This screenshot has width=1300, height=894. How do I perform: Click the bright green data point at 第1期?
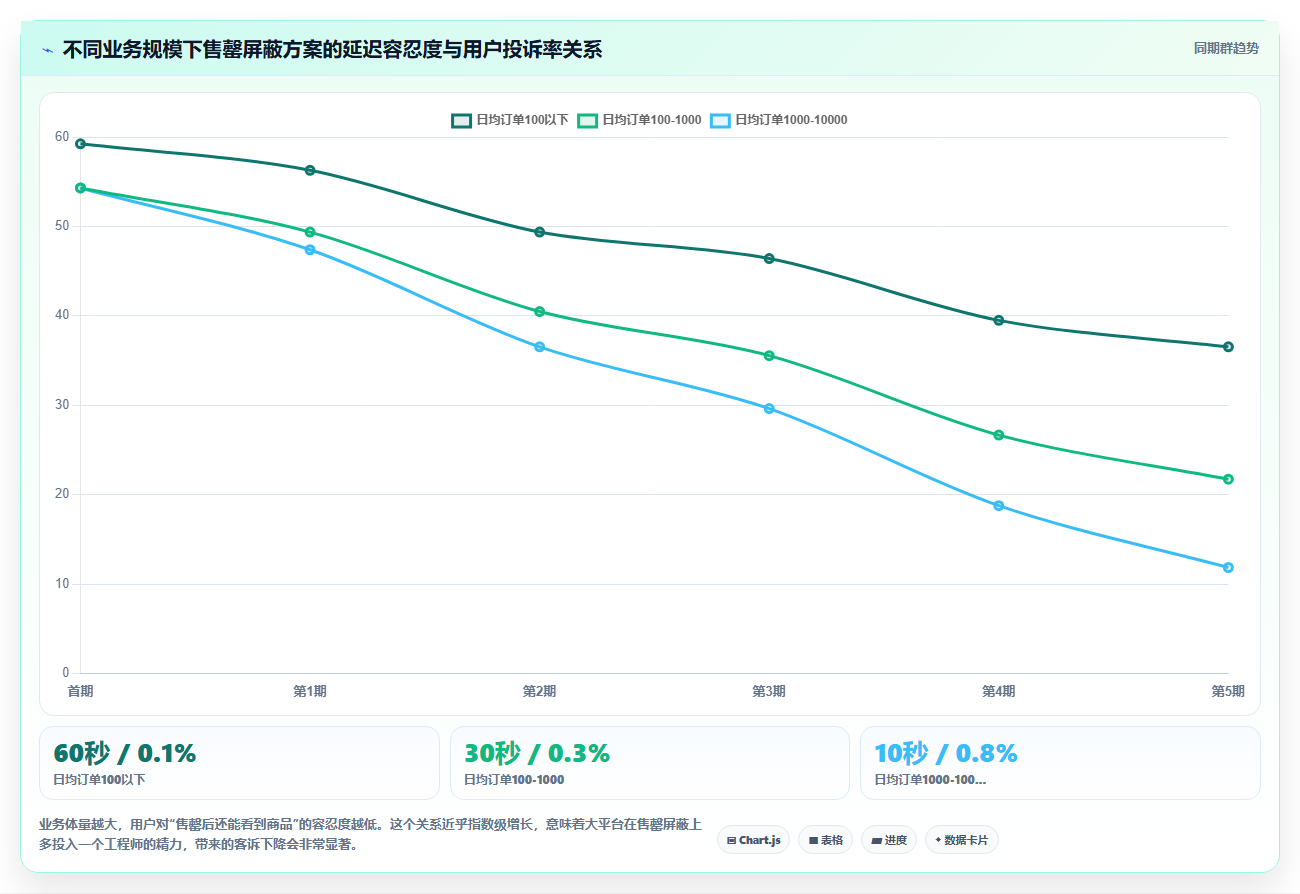(310, 232)
